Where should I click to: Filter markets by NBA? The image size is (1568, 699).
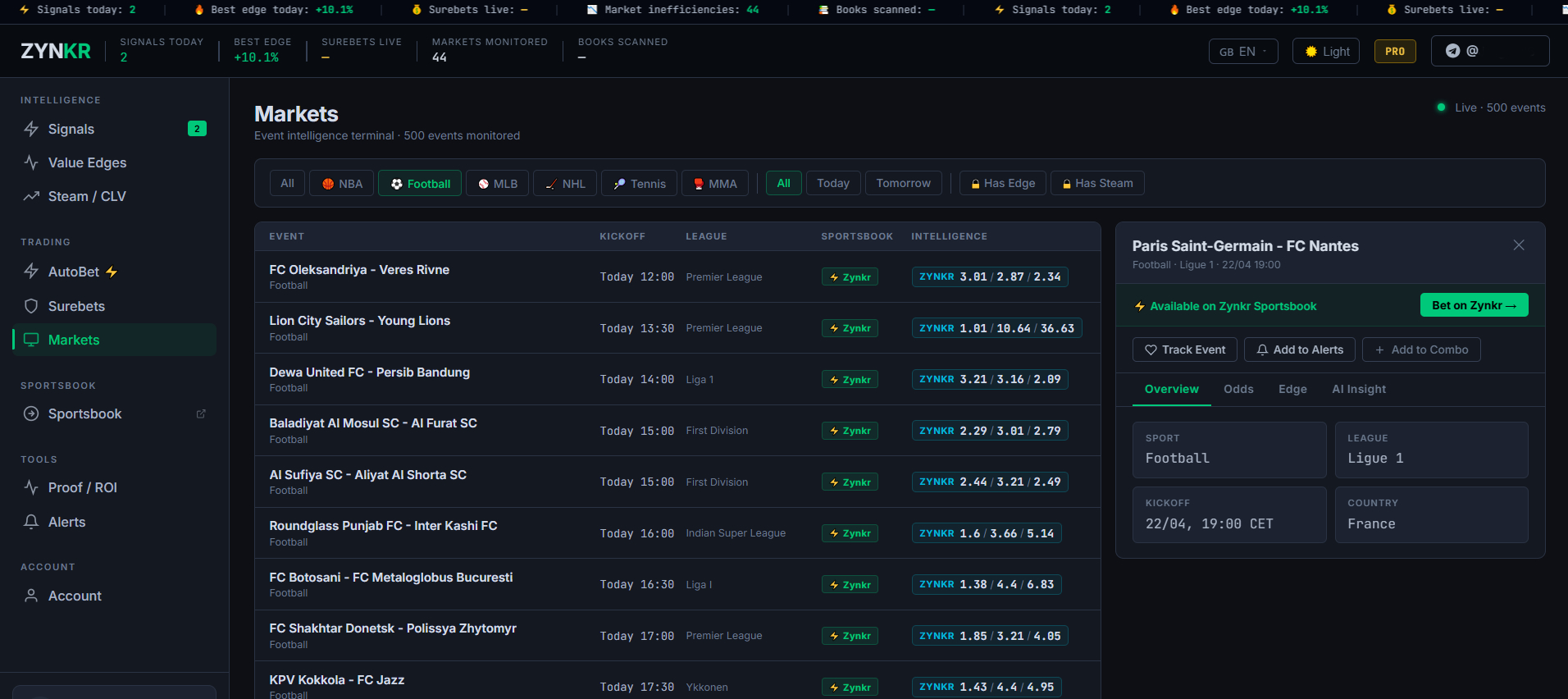coord(342,184)
